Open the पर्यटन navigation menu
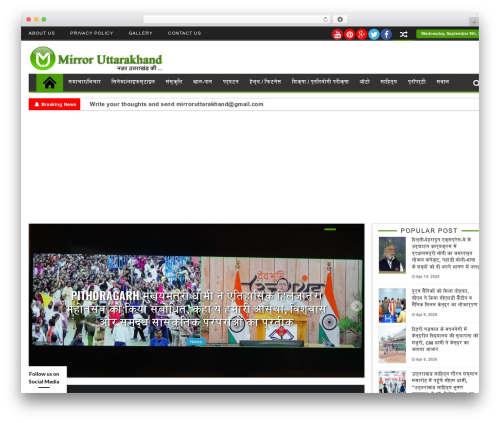The height and width of the screenshot is (423, 500). (x=231, y=82)
